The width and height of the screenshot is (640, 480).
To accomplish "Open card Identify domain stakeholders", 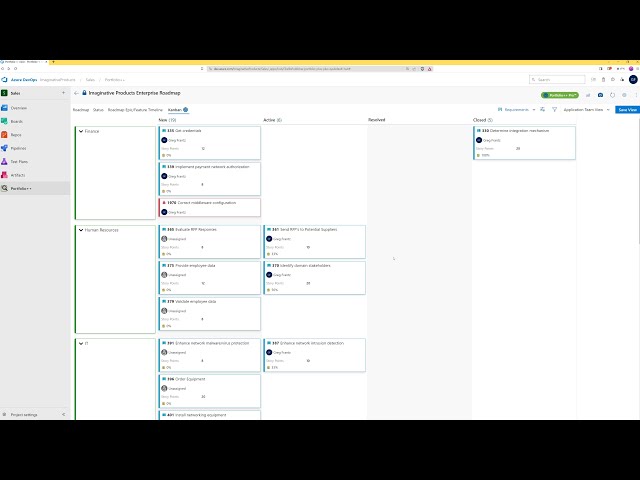I will (x=315, y=278).
